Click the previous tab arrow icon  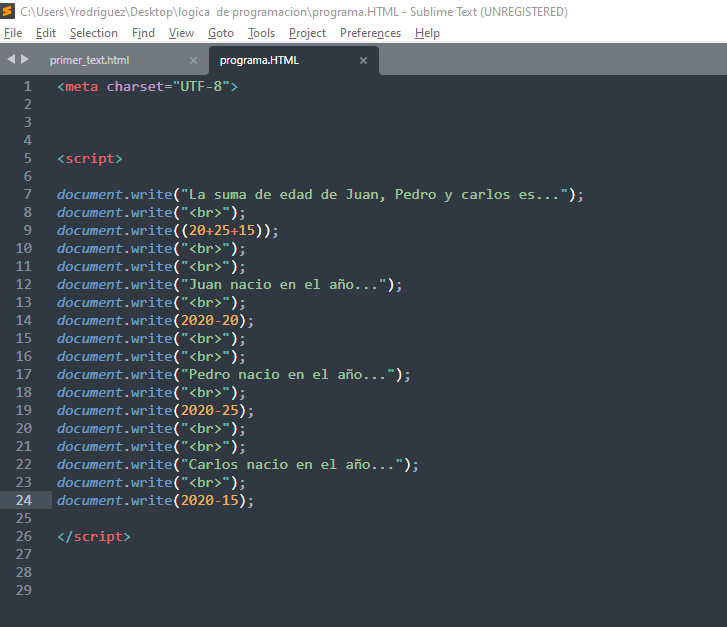pyautogui.click(x=11, y=59)
